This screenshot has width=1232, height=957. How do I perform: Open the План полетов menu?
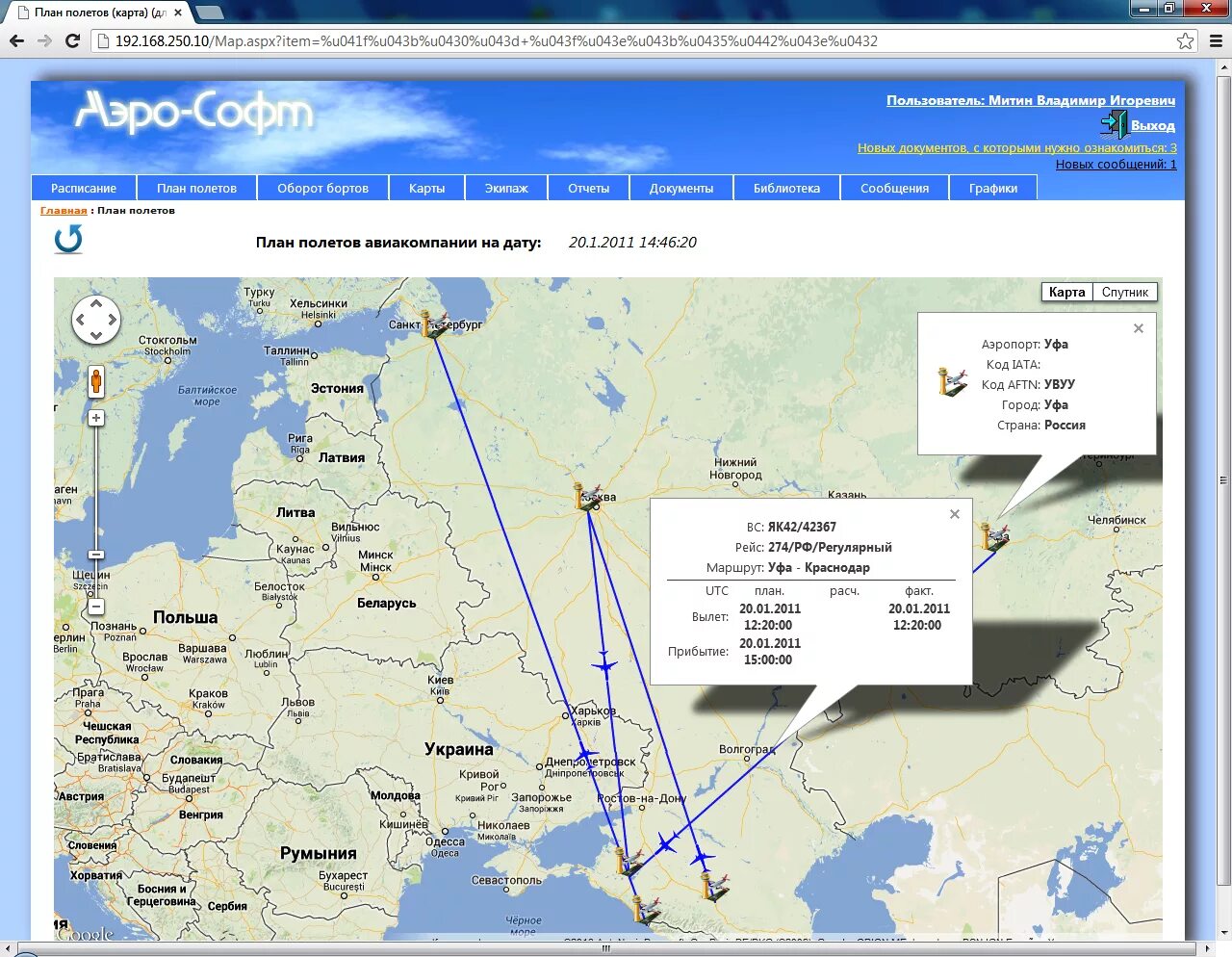pyautogui.click(x=196, y=188)
